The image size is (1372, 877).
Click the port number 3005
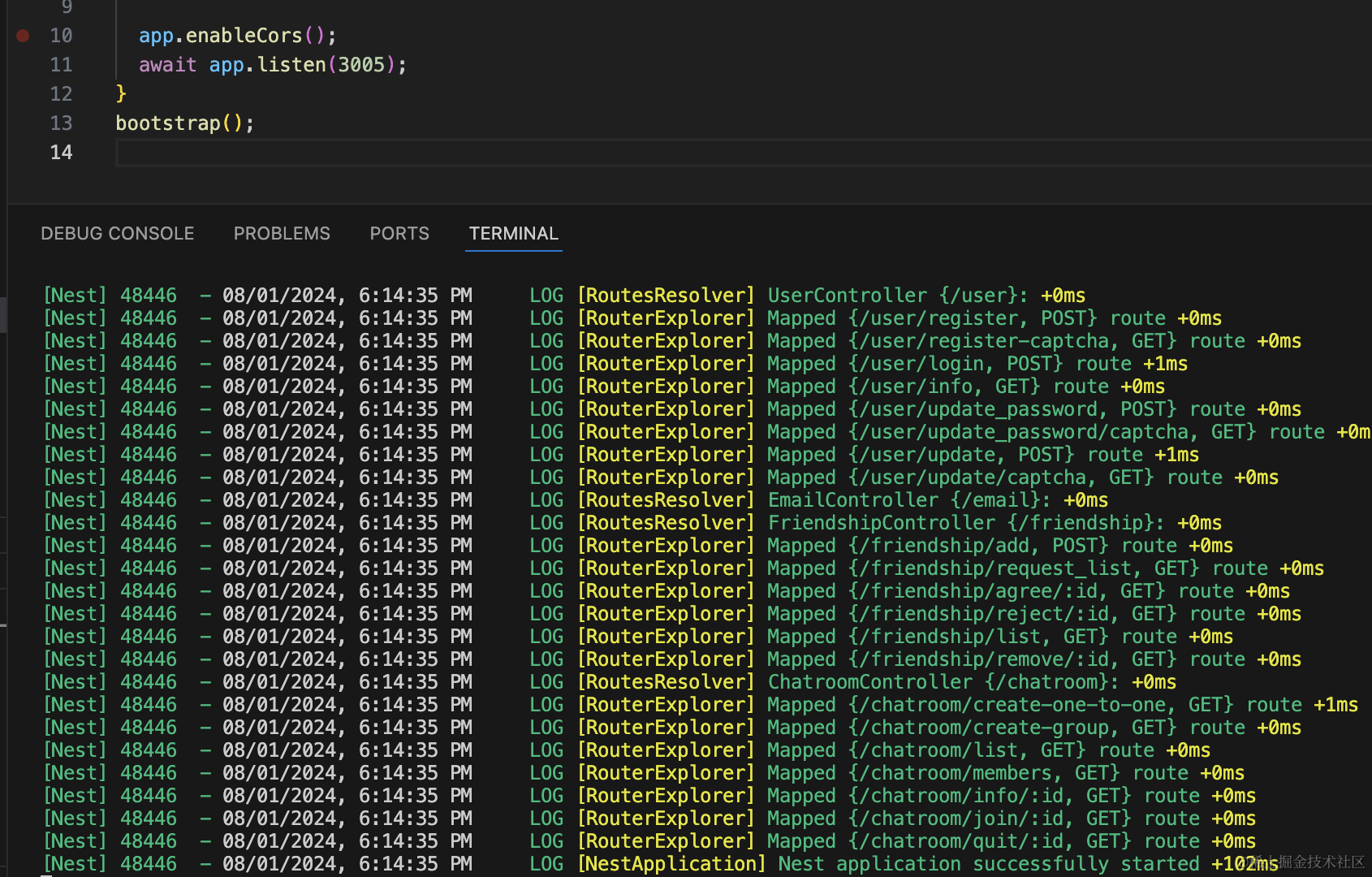(361, 65)
